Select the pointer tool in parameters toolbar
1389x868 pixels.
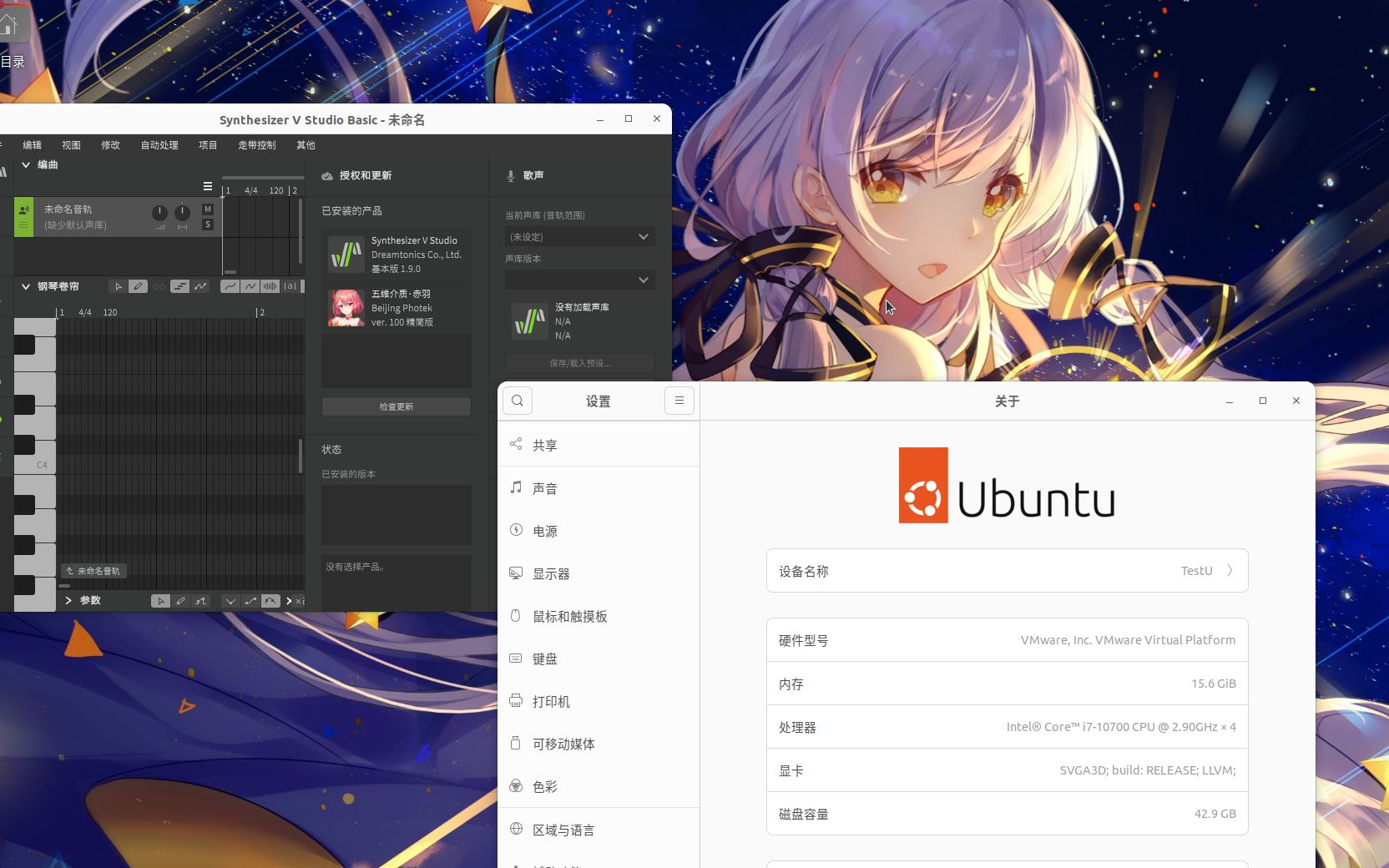(x=160, y=601)
